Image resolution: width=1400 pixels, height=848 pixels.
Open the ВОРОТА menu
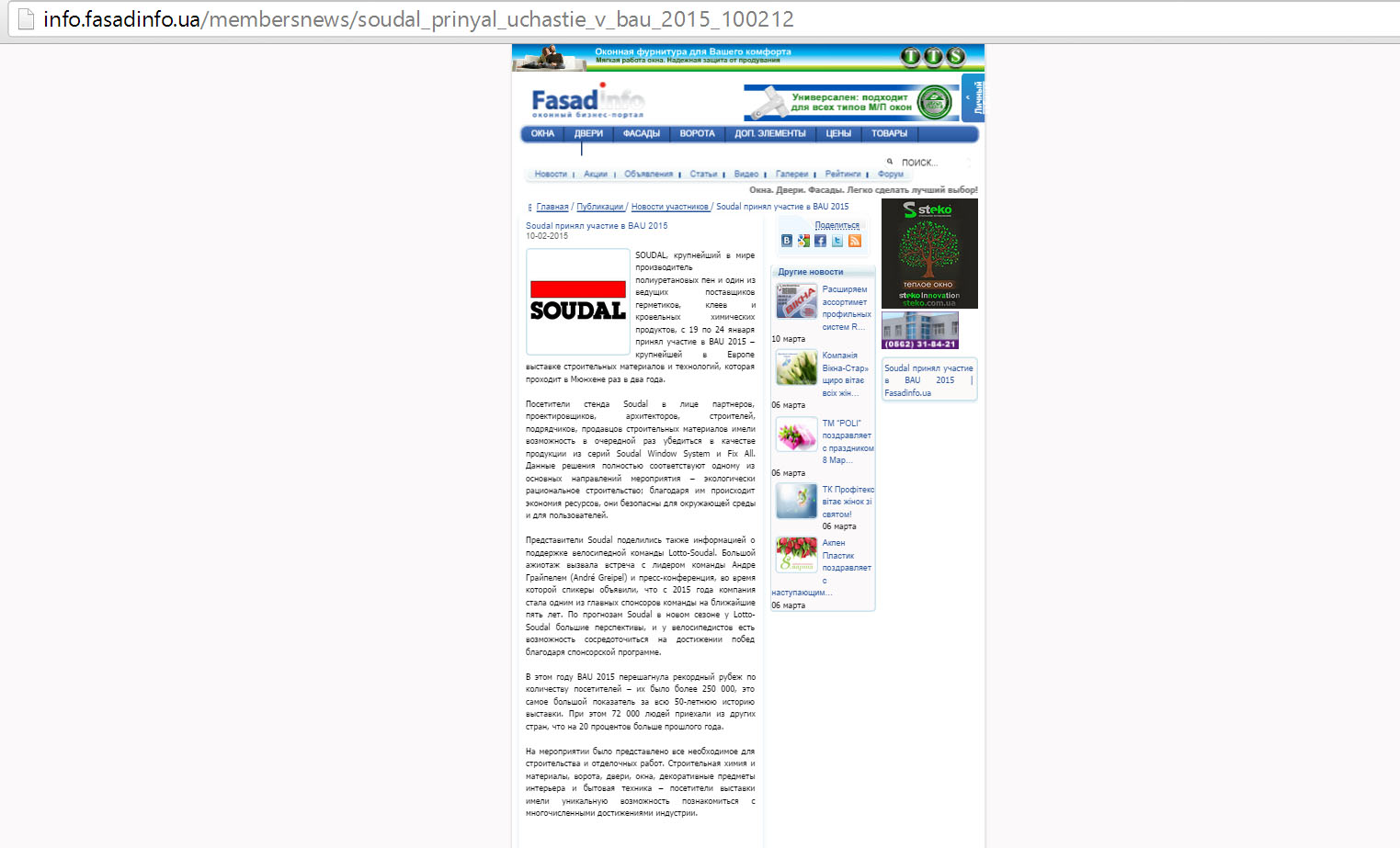pyautogui.click(x=697, y=134)
